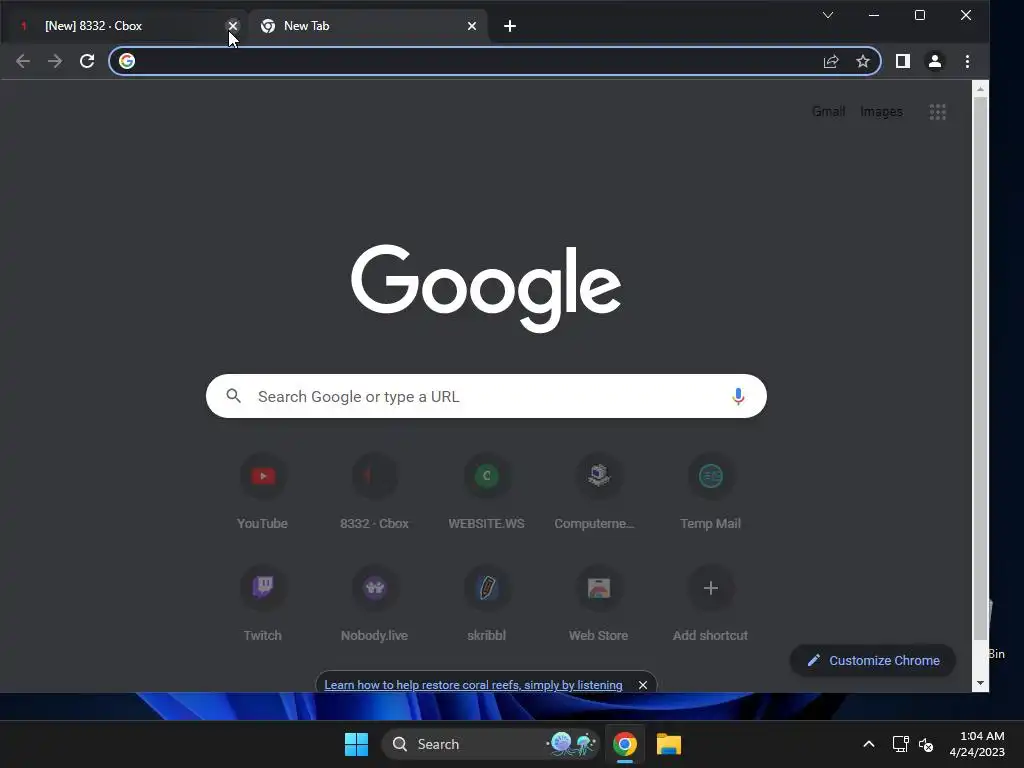Expand the tab search dropdown
Screen dimensions: 1024x768
point(827,15)
